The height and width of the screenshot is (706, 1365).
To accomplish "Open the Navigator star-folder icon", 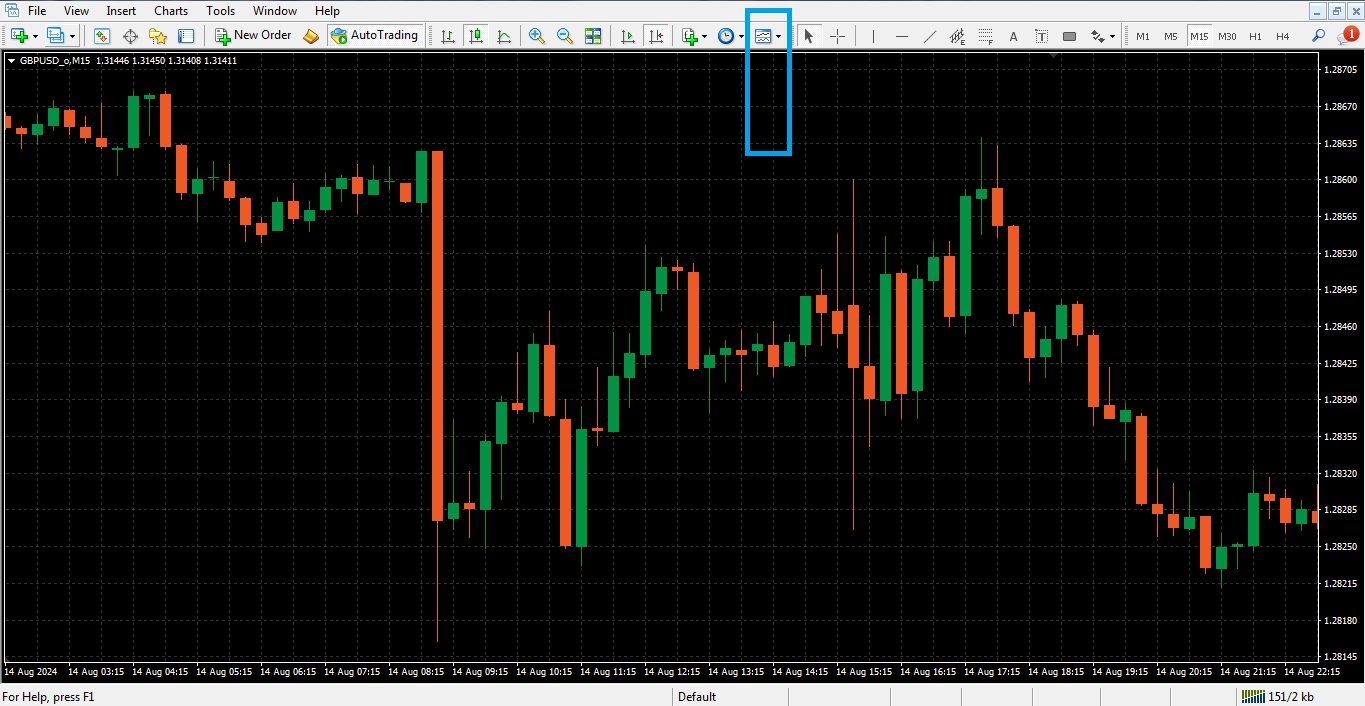I will pos(158,36).
